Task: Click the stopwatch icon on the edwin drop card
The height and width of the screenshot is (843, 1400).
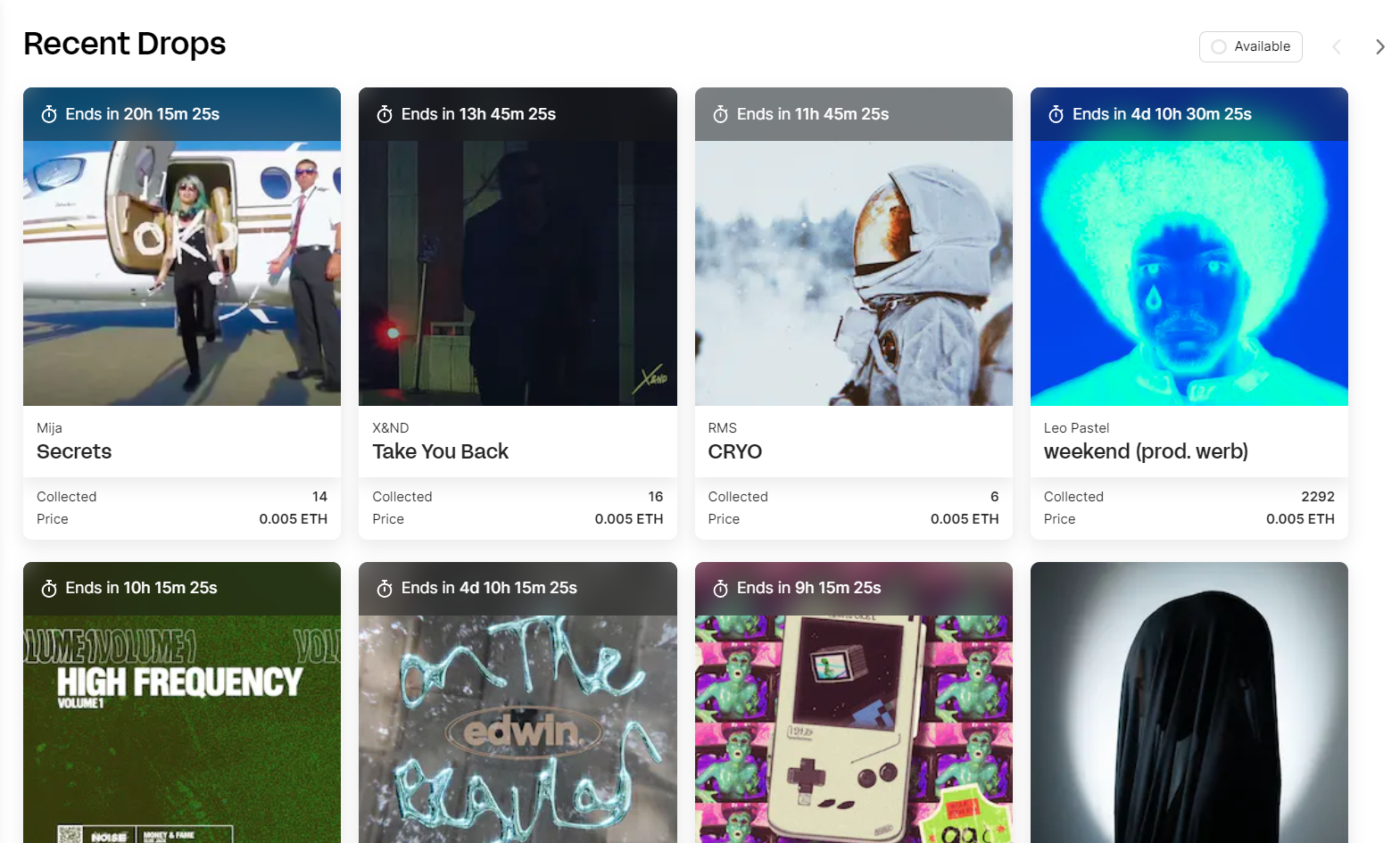Action: point(385,588)
